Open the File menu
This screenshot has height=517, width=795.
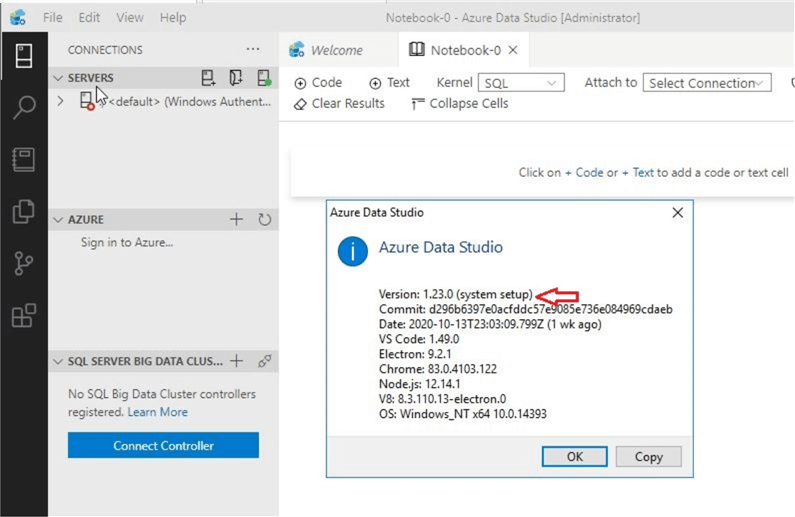[53, 18]
